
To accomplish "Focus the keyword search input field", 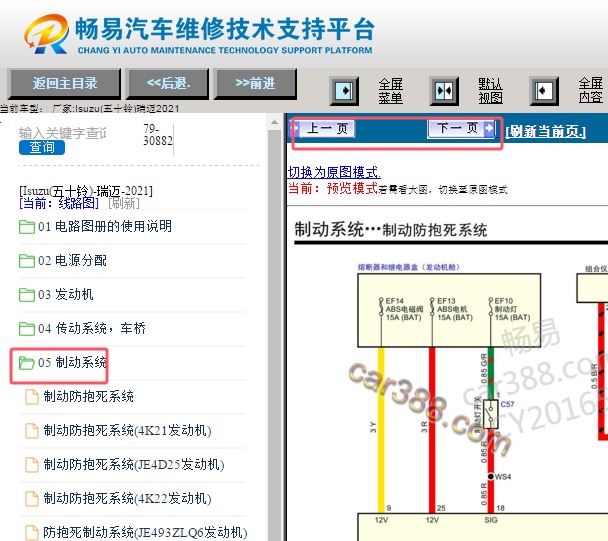I will [63, 133].
